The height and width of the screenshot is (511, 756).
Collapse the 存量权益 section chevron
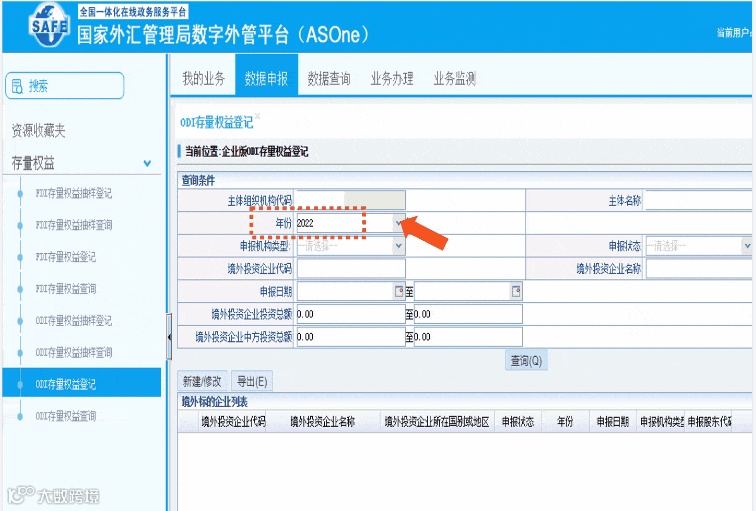(x=148, y=163)
